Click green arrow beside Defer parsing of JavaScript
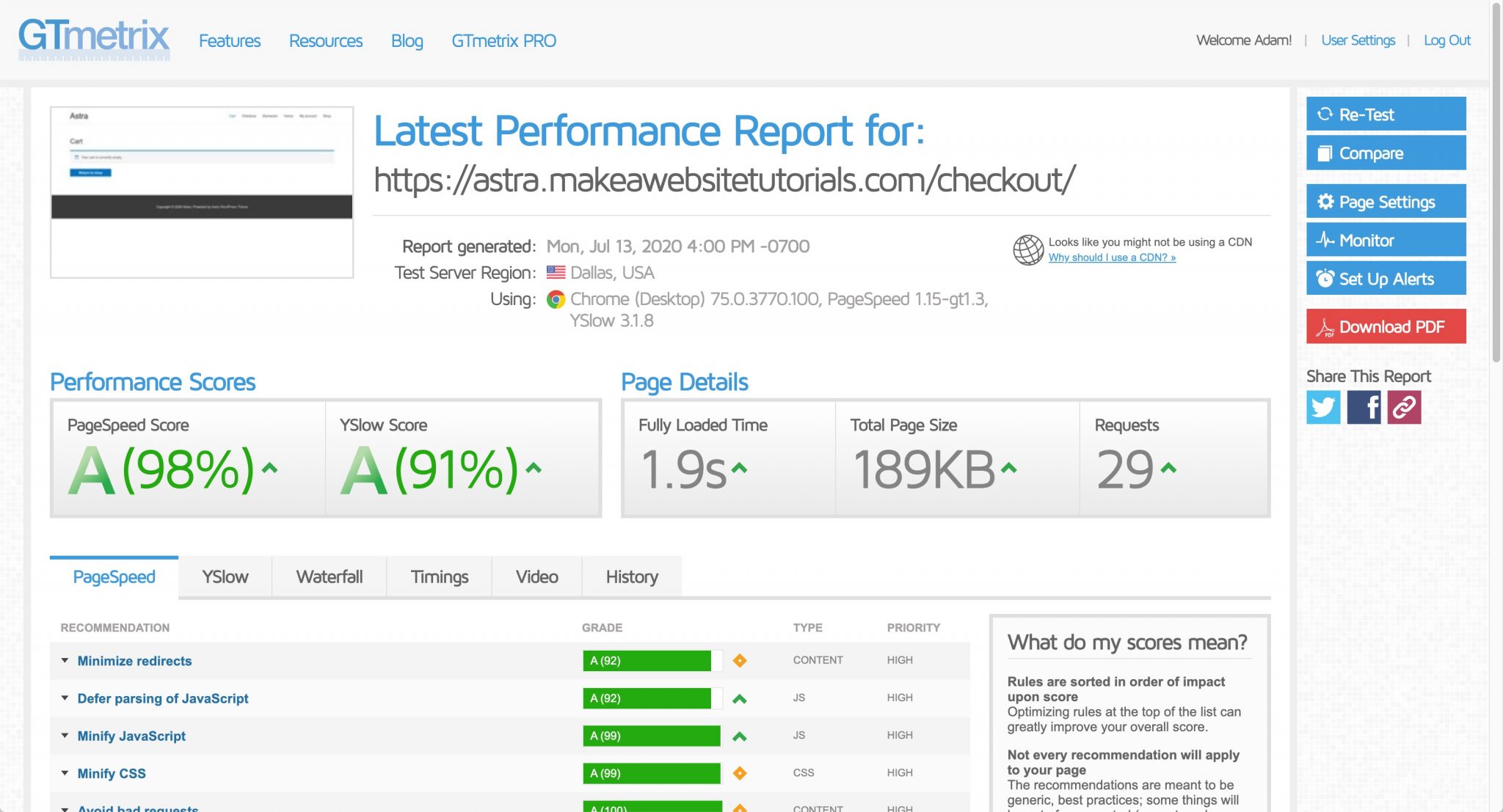This screenshot has height=812, width=1503. point(740,698)
